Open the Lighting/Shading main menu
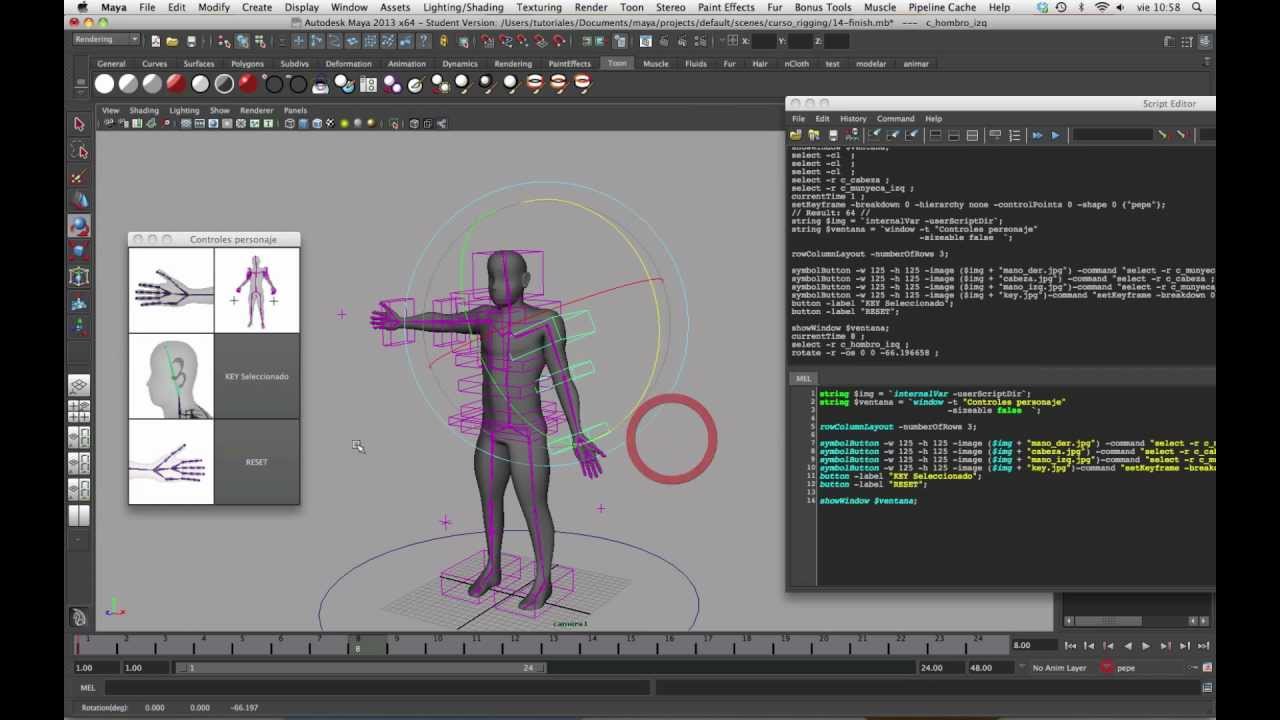Screen dimensions: 1280x720 463,7
